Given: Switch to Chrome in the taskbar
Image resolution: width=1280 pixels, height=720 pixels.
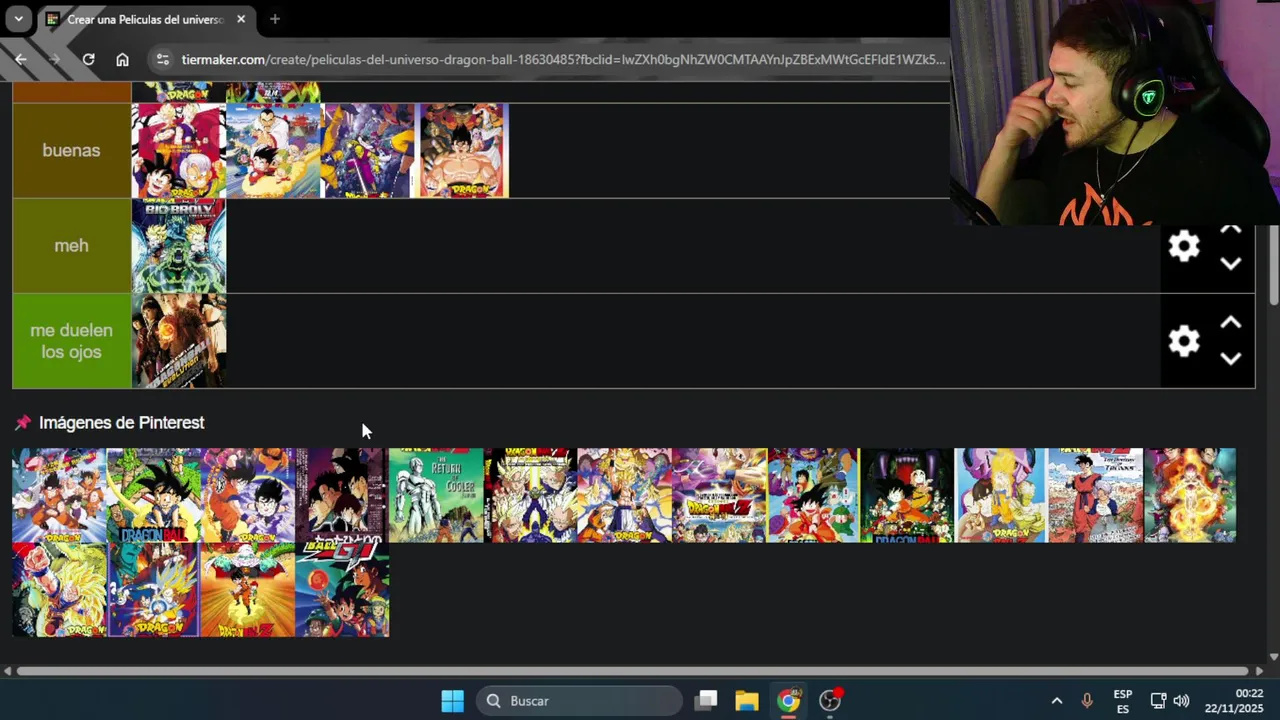Looking at the screenshot, I should coord(789,700).
